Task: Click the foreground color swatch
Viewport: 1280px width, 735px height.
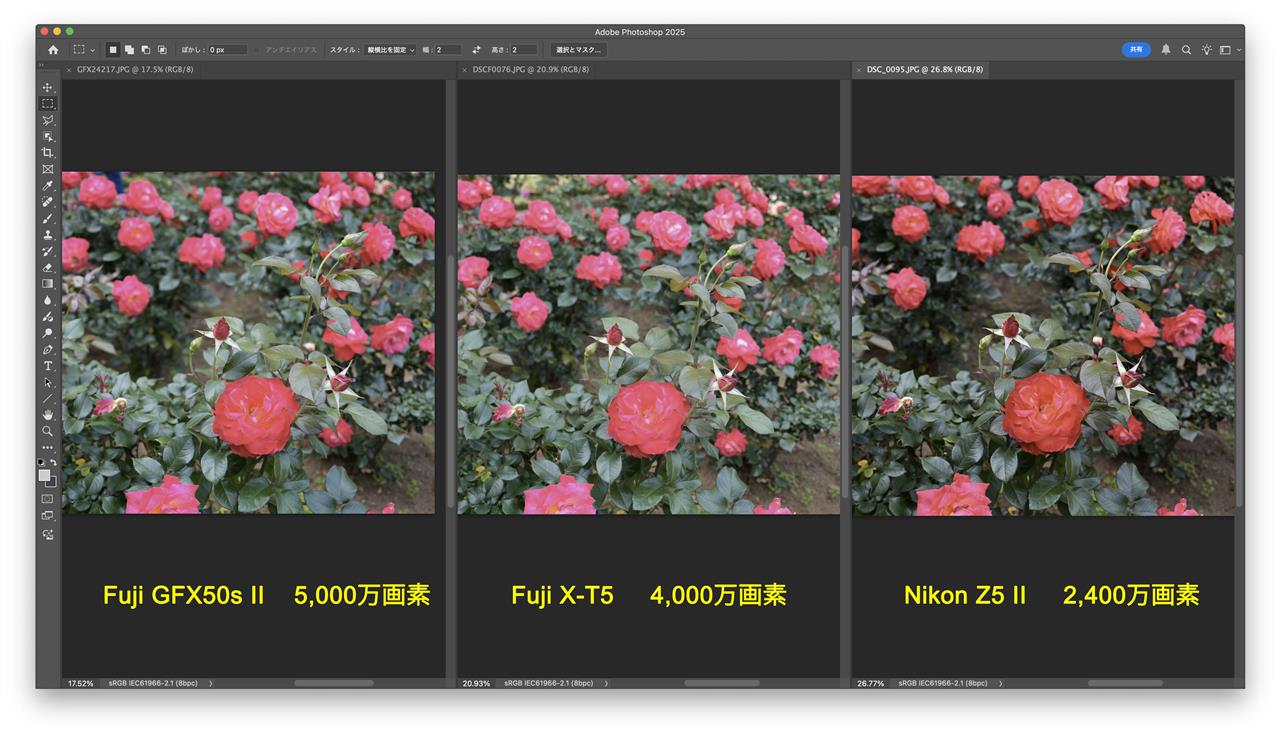Action: click(x=44, y=475)
